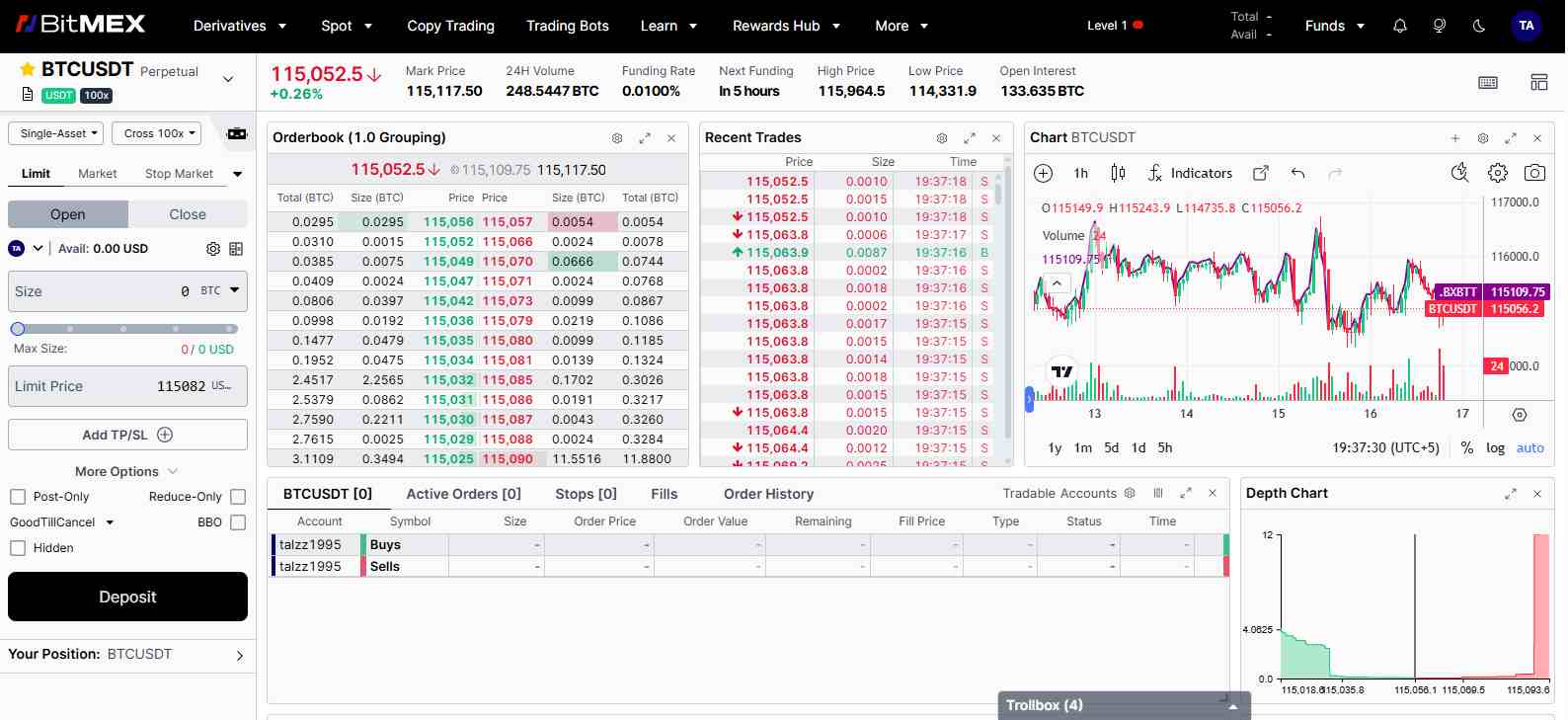Expand Recent Trades panel fullscreen
The width and height of the screenshot is (1568, 720).
(x=970, y=138)
